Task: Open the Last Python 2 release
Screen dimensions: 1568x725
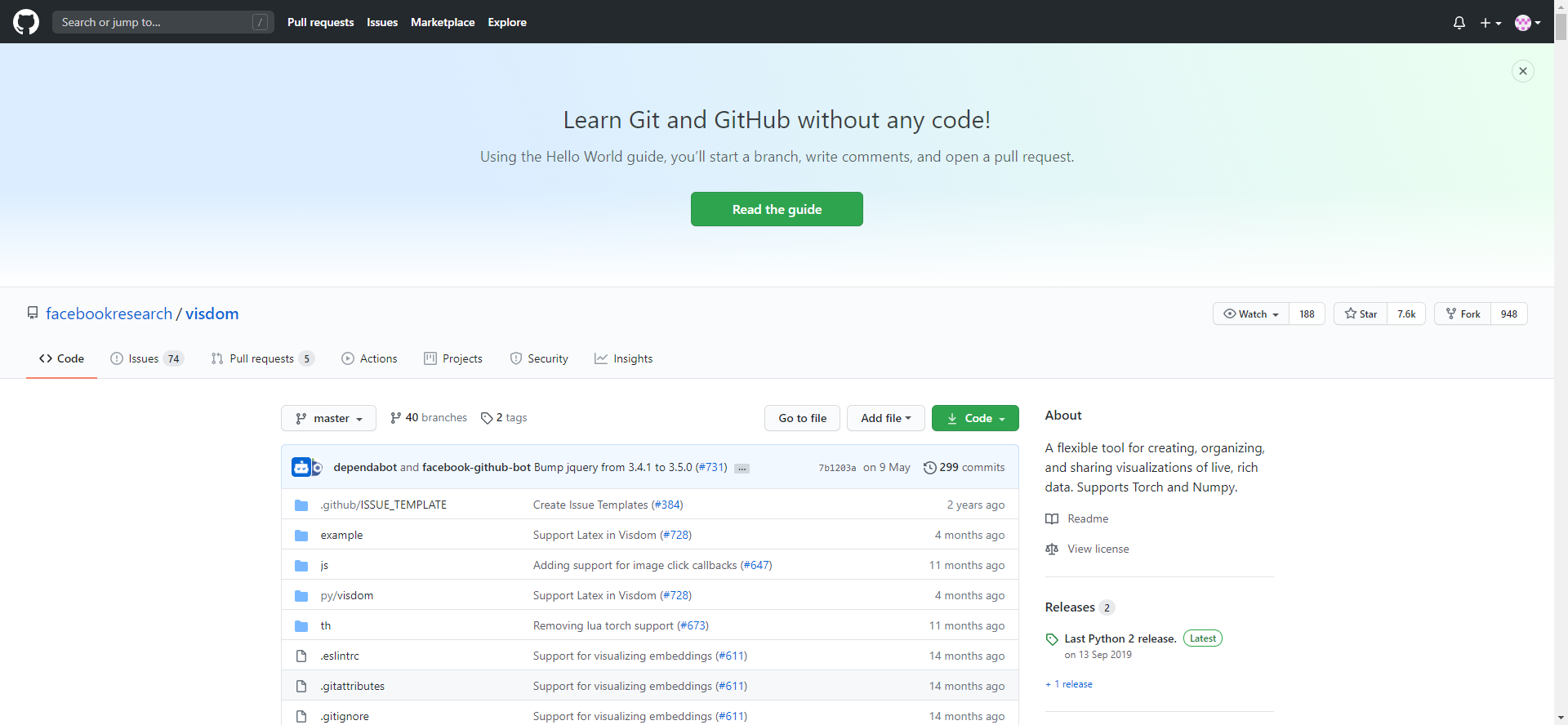Action: [x=1120, y=638]
